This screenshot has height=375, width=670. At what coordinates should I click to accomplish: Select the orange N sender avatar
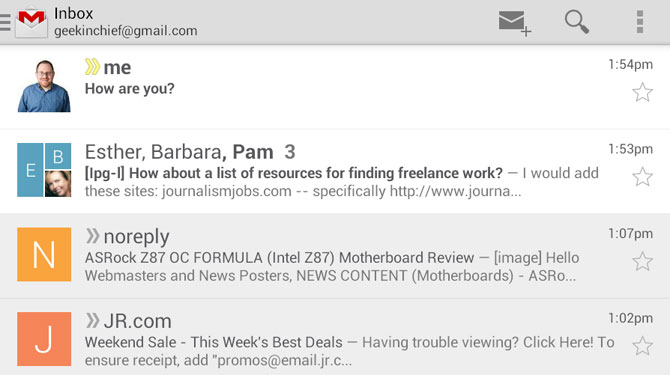pyautogui.click(x=44, y=254)
